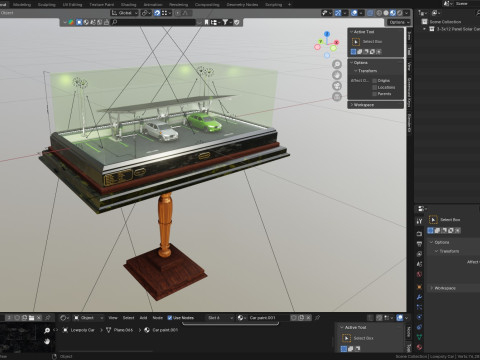Viewport: 480px width, 360px height.
Task: Click the viewport search input field
Action: [x=154, y=22]
